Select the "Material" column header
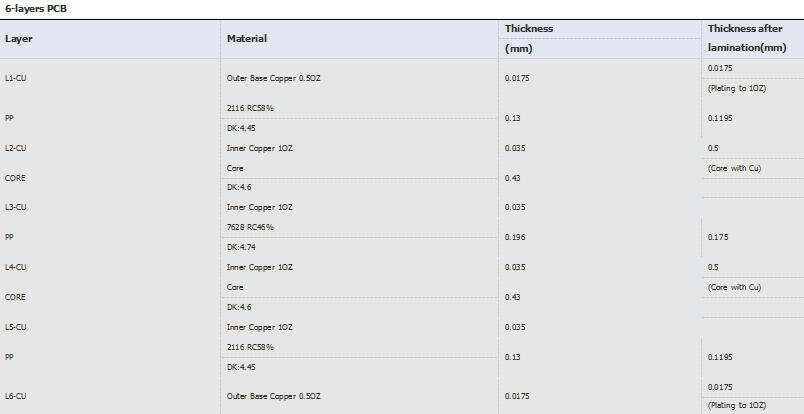The height and width of the screenshot is (414, 804). click(x=247, y=39)
